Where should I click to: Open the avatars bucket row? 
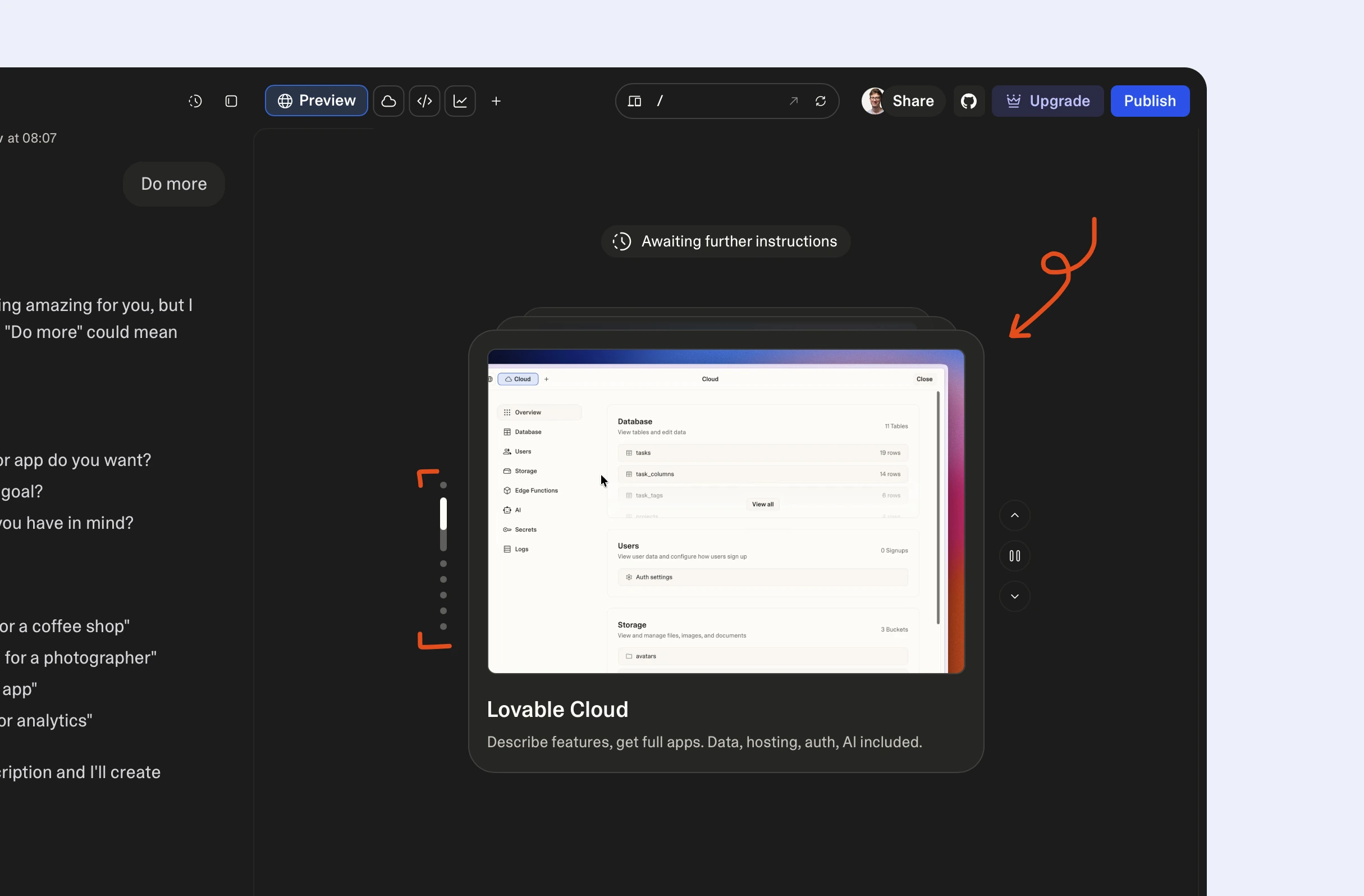pyautogui.click(x=763, y=656)
